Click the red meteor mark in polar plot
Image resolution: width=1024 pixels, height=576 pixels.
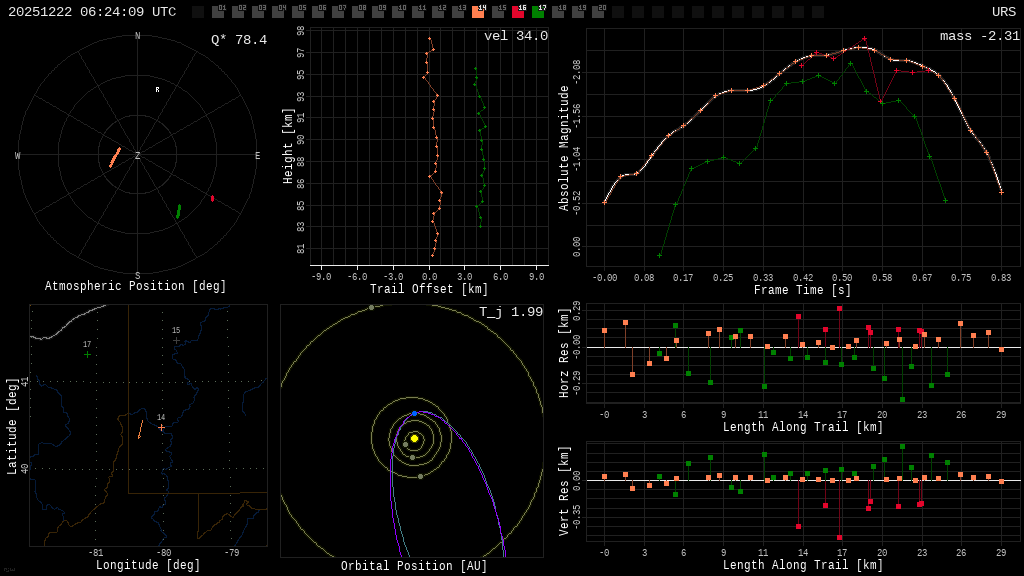click(x=212, y=198)
